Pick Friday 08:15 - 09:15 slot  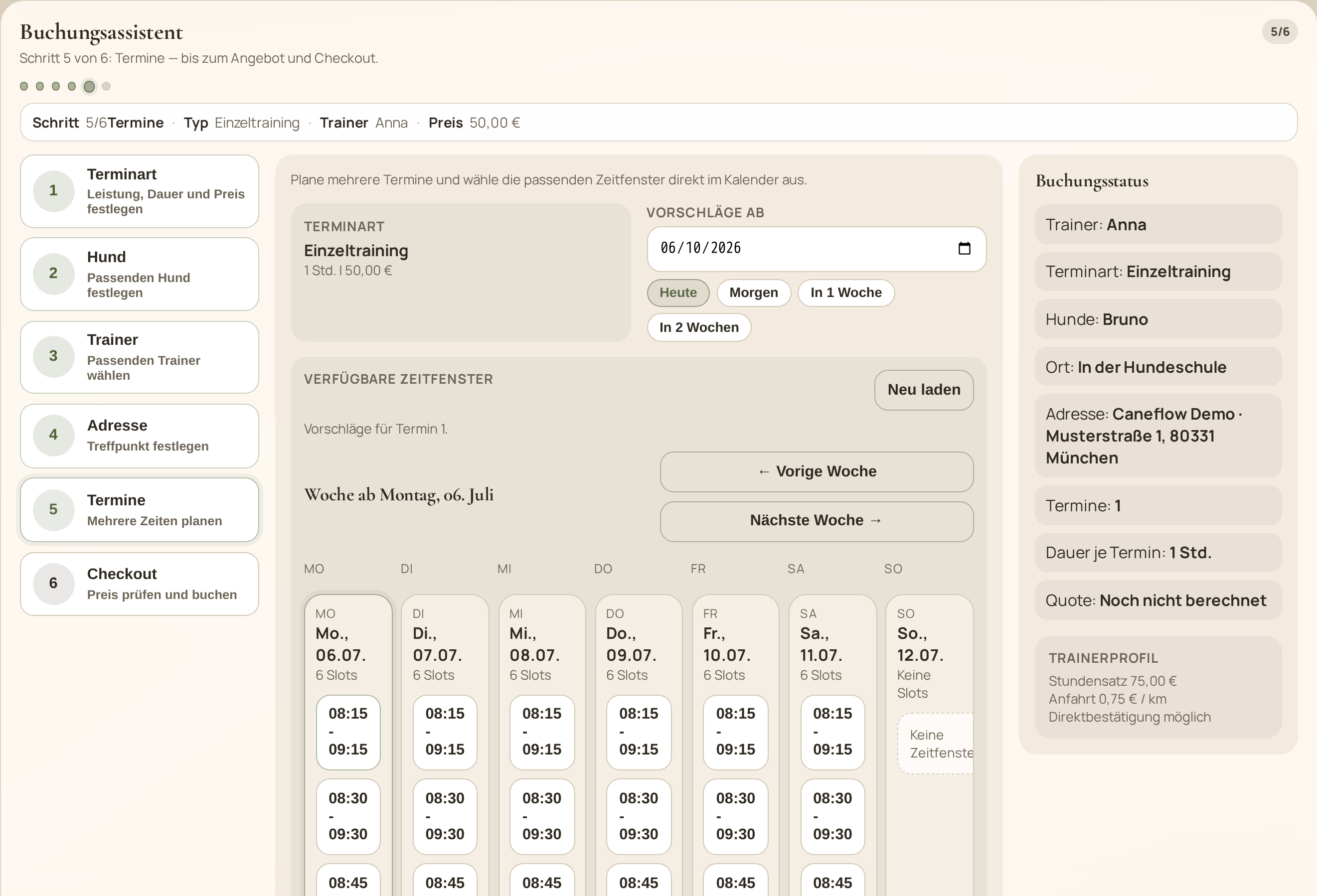point(736,732)
